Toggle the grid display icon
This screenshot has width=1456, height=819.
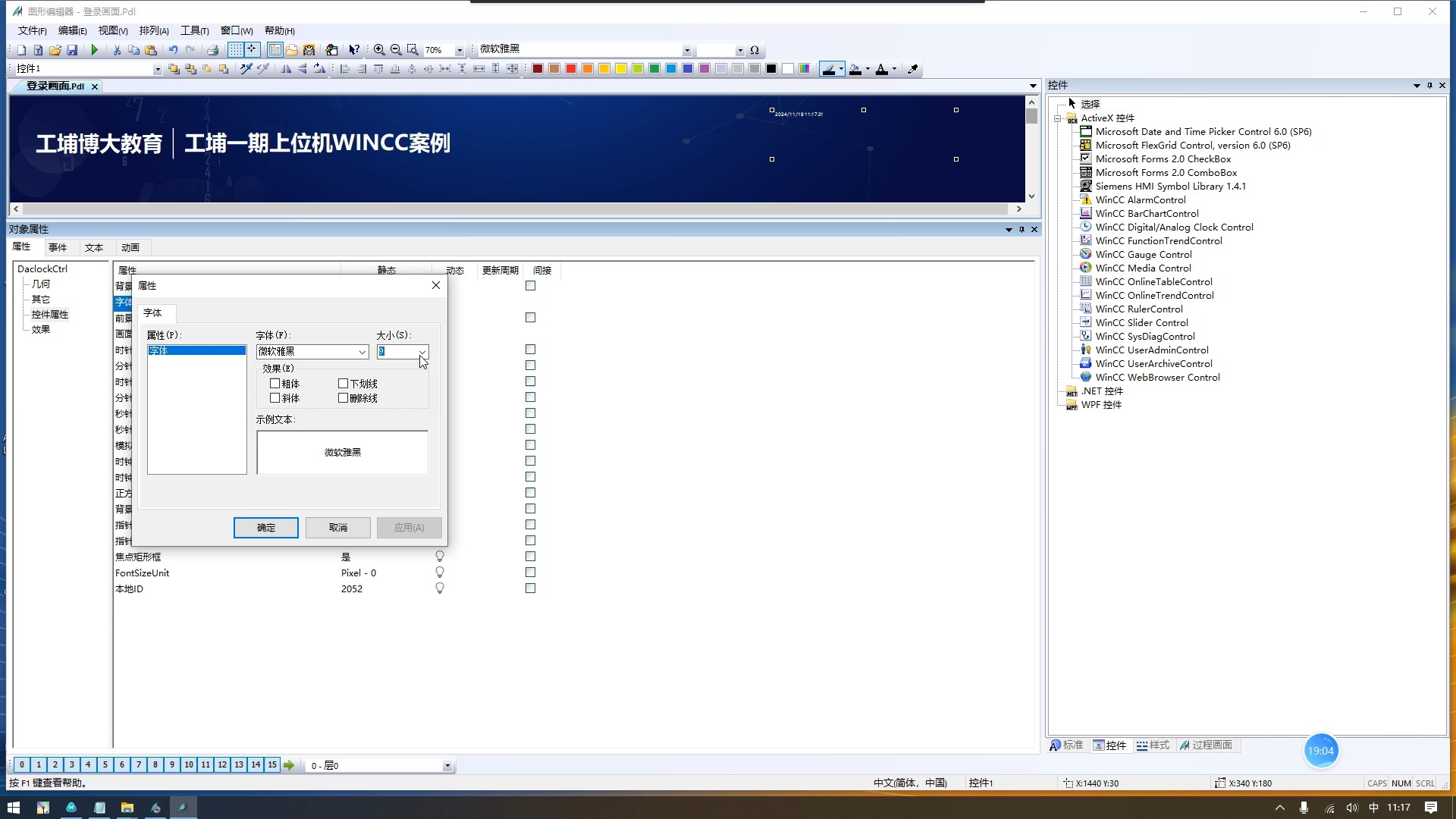coord(236,50)
